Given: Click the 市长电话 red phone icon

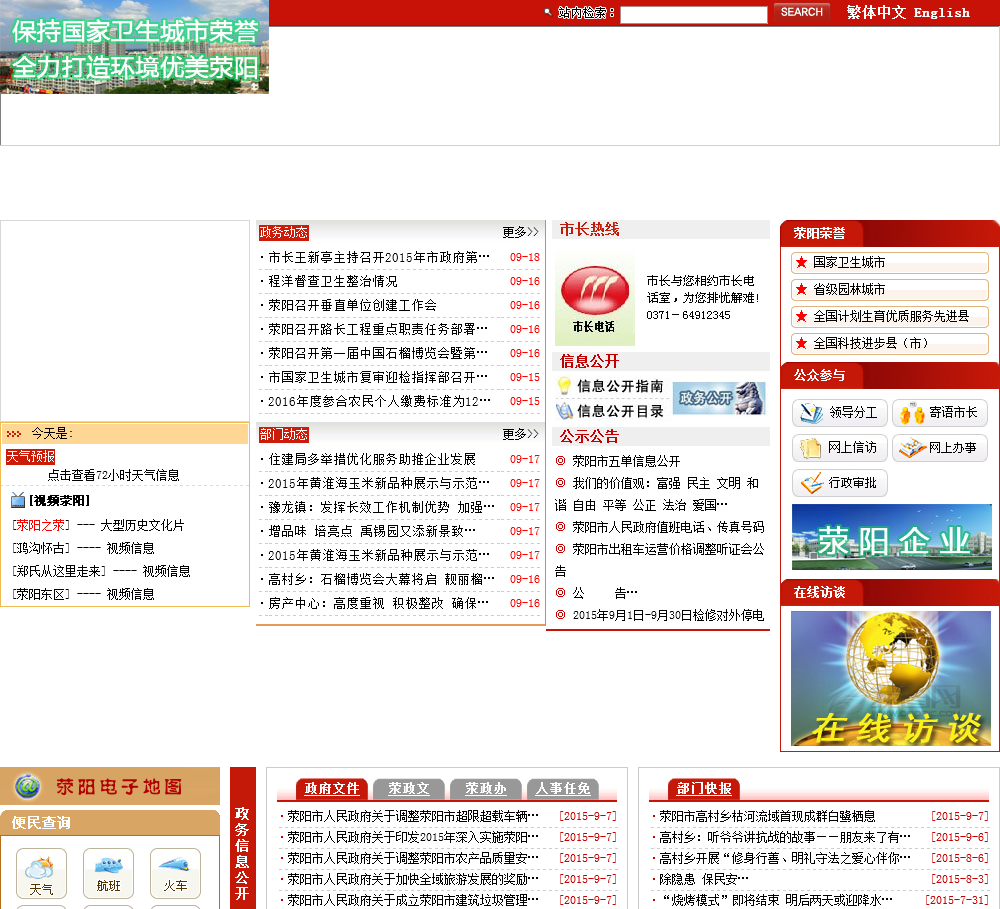Looking at the screenshot, I should pos(594,300).
